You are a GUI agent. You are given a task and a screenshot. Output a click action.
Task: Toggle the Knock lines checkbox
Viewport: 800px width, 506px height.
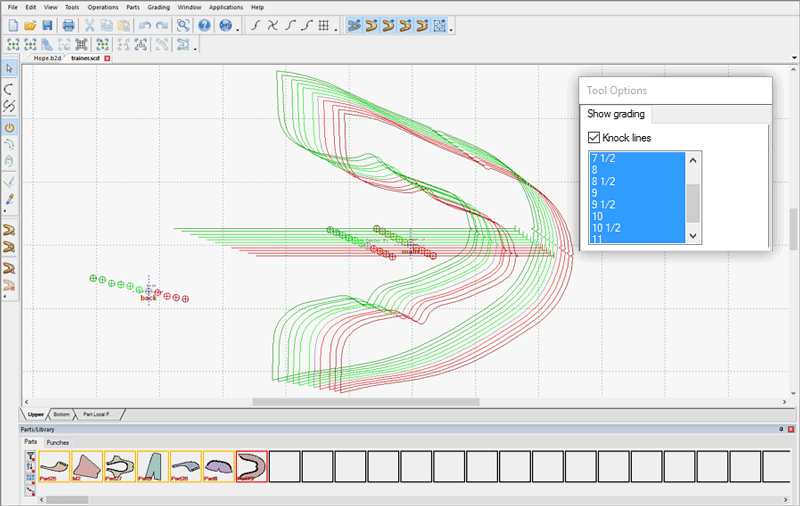click(594, 137)
